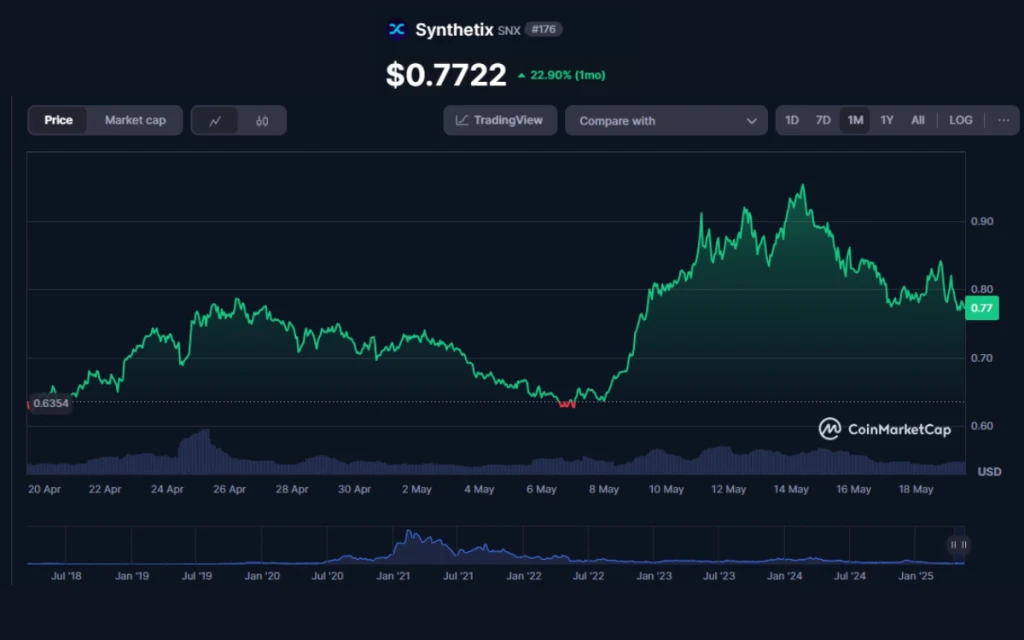Open the three-dots more options menu

[x=1003, y=120]
